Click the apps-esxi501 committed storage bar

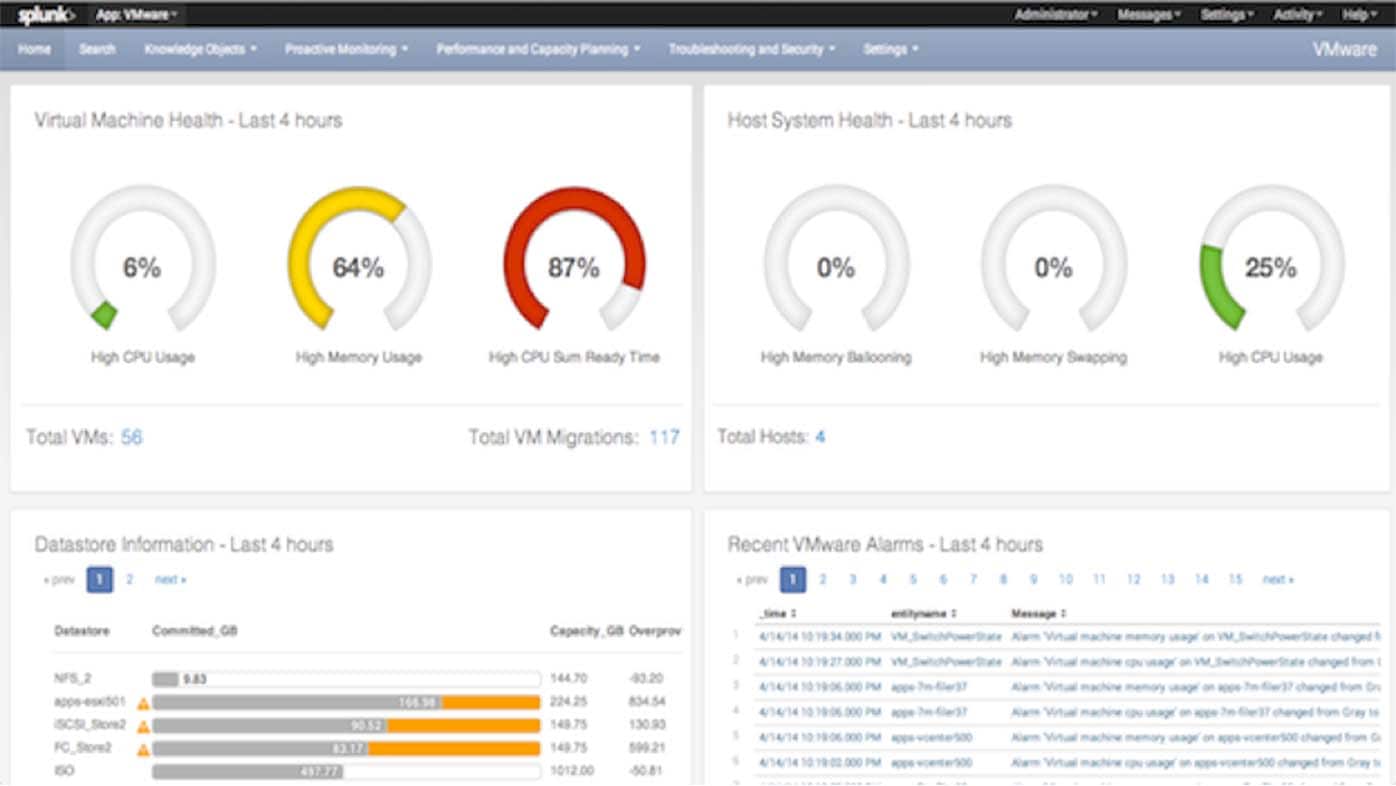tap(346, 702)
